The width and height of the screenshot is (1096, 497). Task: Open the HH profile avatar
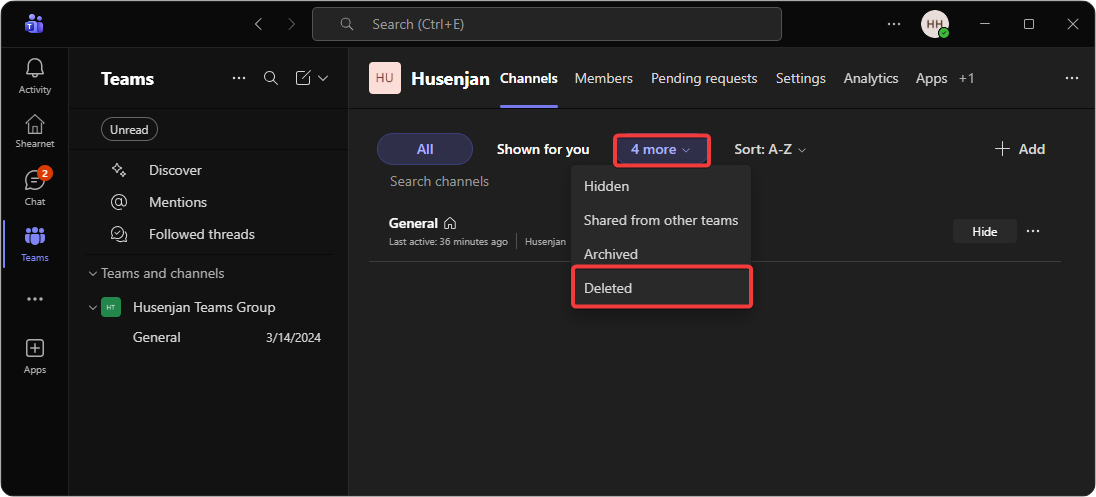click(x=934, y=24)
